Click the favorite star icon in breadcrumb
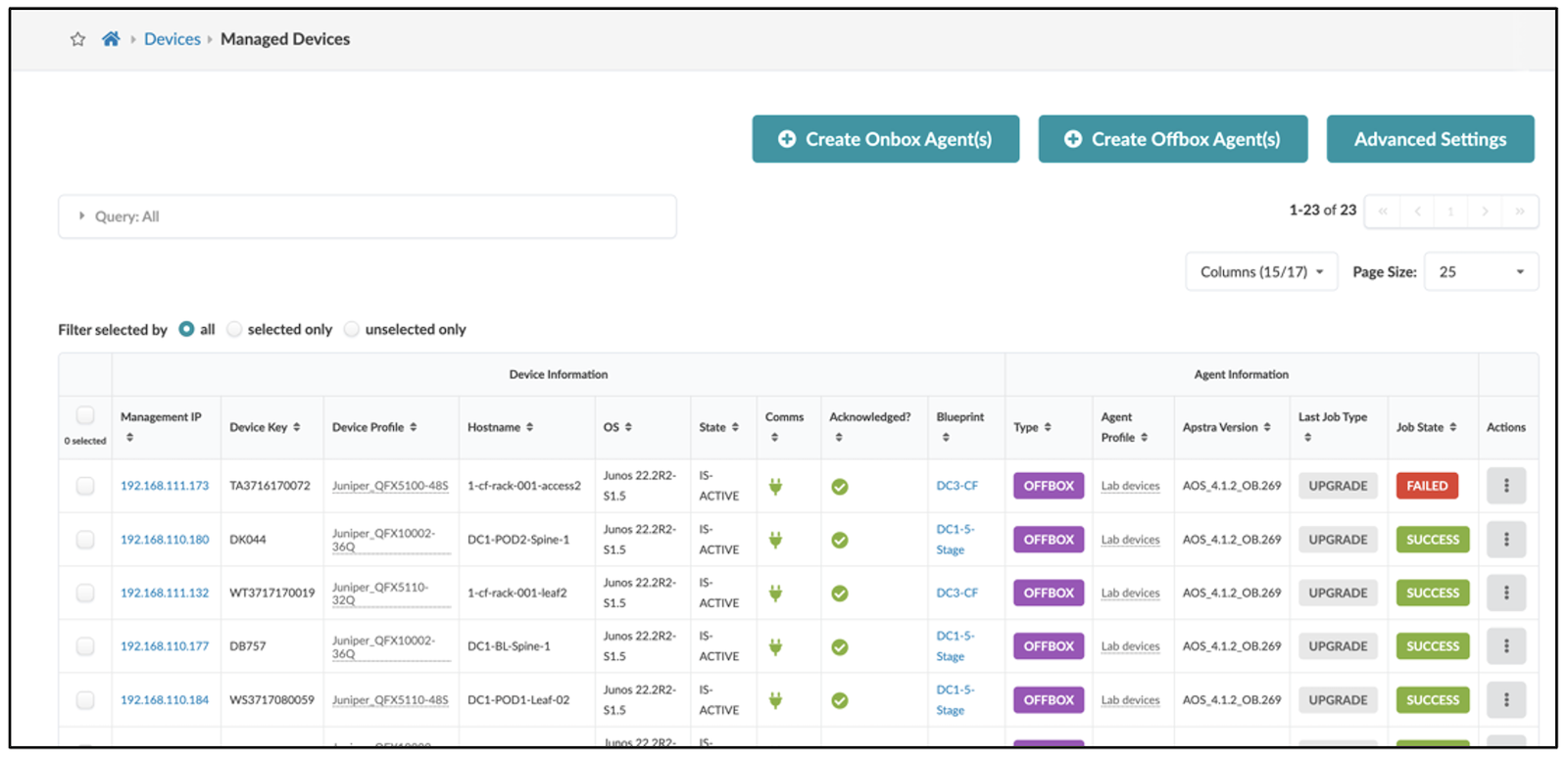This screenshot has width=1568, height=761. [x=77, y=39]
